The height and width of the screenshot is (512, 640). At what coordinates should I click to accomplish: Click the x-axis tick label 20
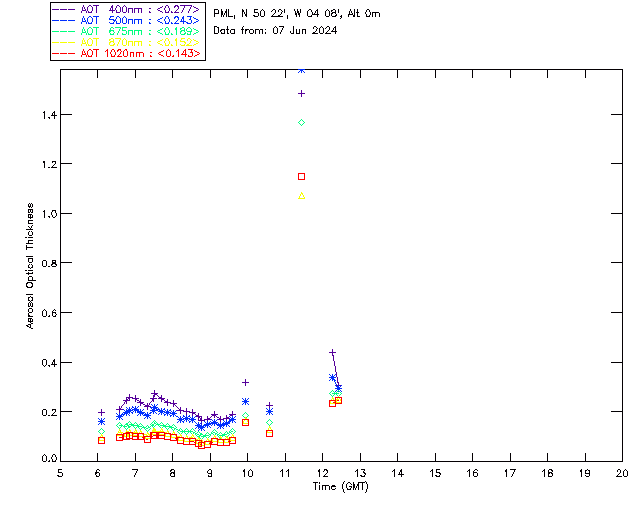click(622, 474)
